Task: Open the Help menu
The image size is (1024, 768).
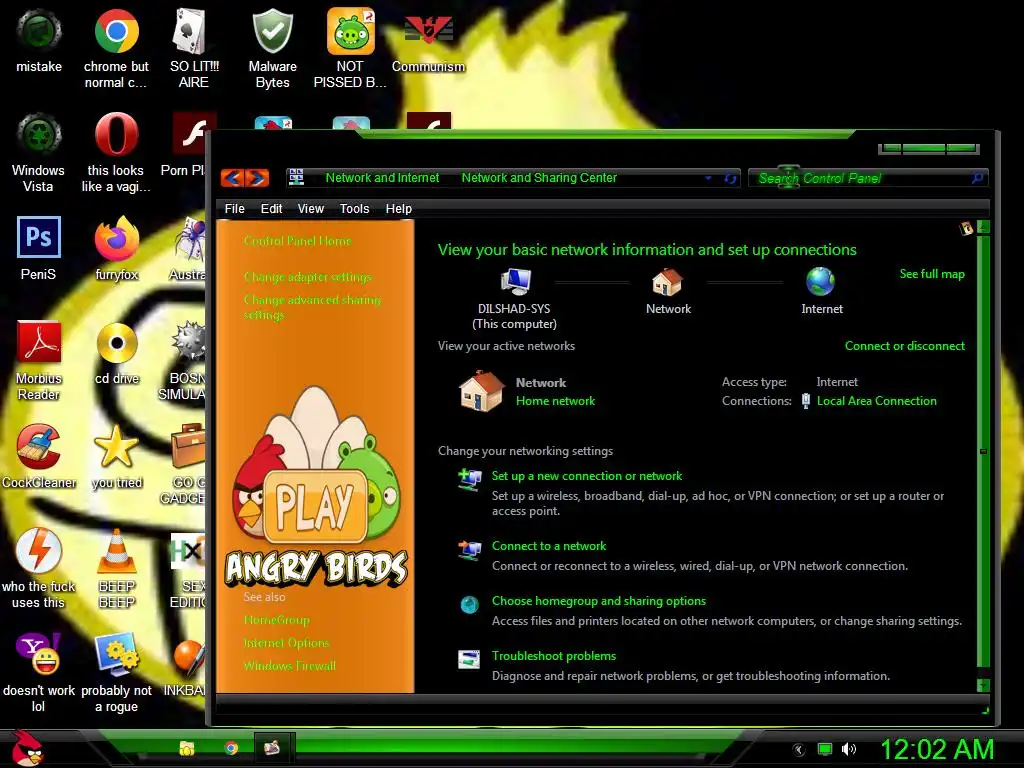Action: [398, 208]
